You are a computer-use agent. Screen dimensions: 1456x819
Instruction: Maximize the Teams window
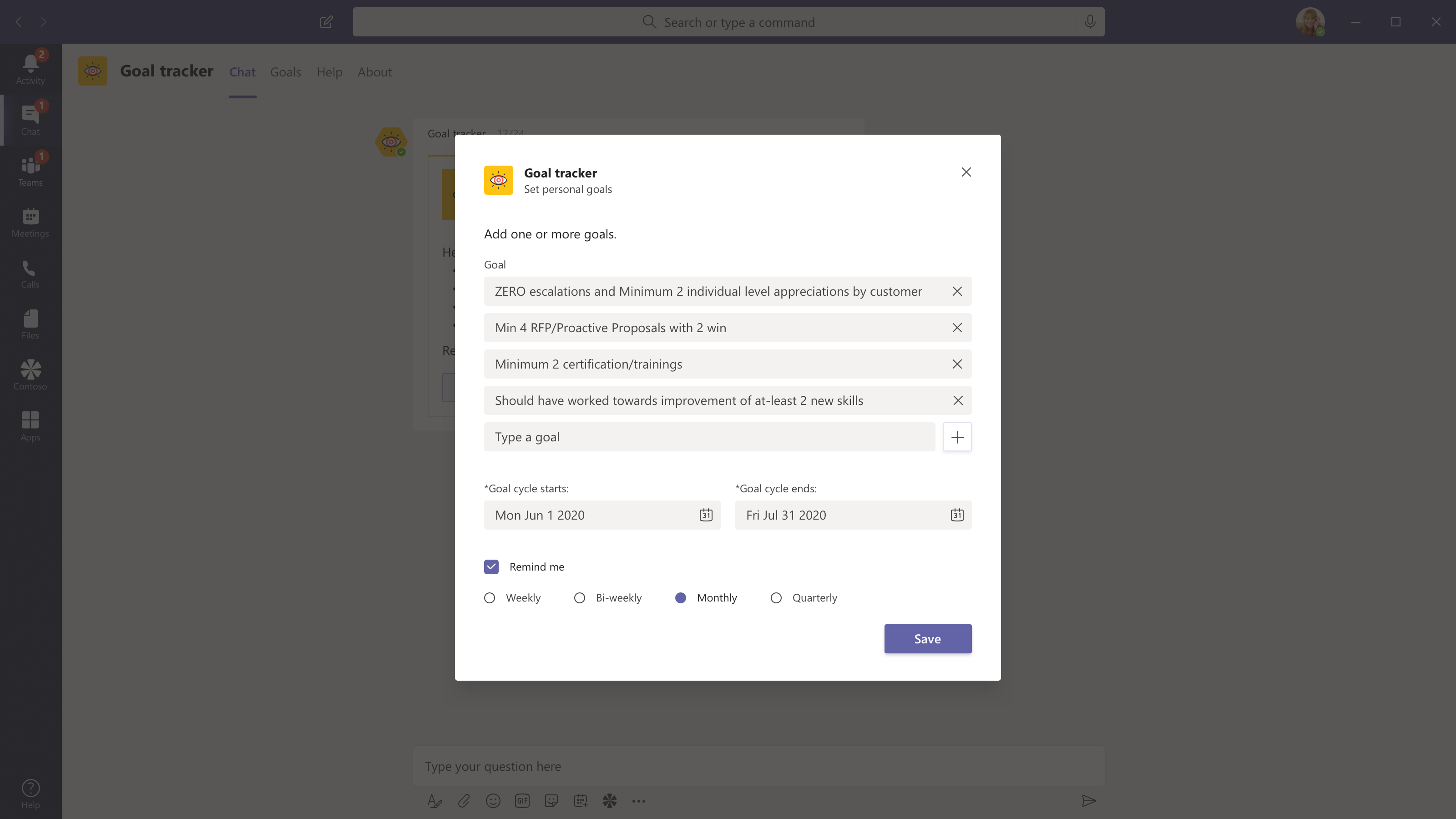pyautogui.click(x=1395, y=22)
